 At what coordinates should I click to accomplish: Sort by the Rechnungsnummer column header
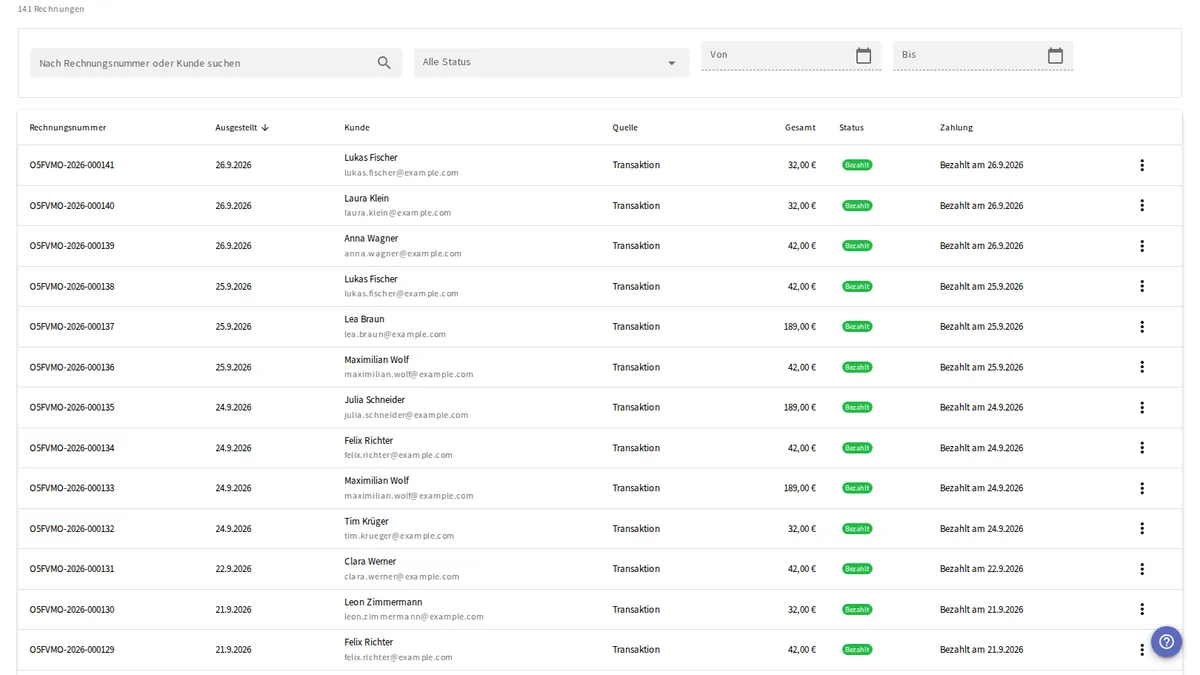[x=68, y=128]
